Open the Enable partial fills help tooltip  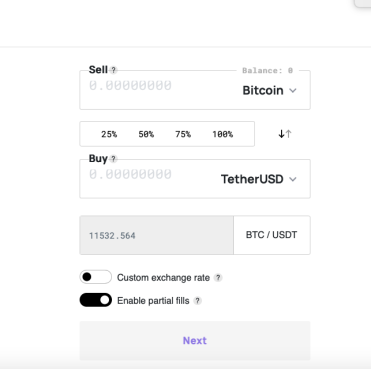pyautogui.click(x=198, y=301)
